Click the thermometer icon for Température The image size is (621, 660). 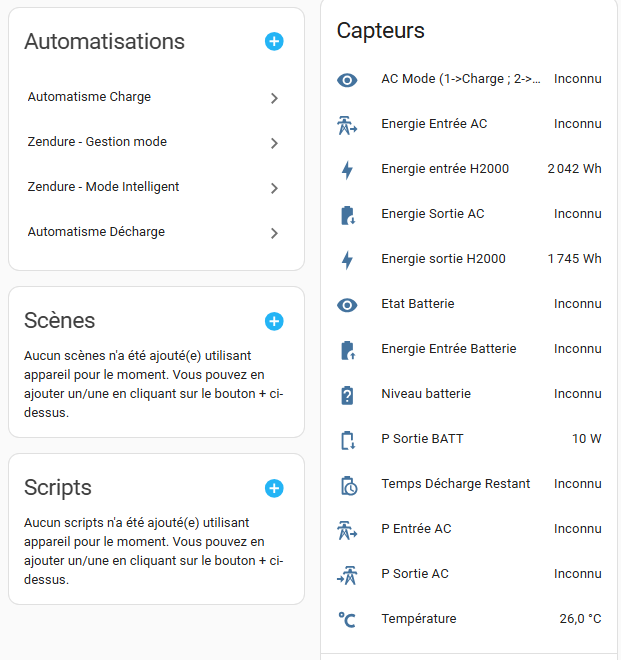point(347,620)
